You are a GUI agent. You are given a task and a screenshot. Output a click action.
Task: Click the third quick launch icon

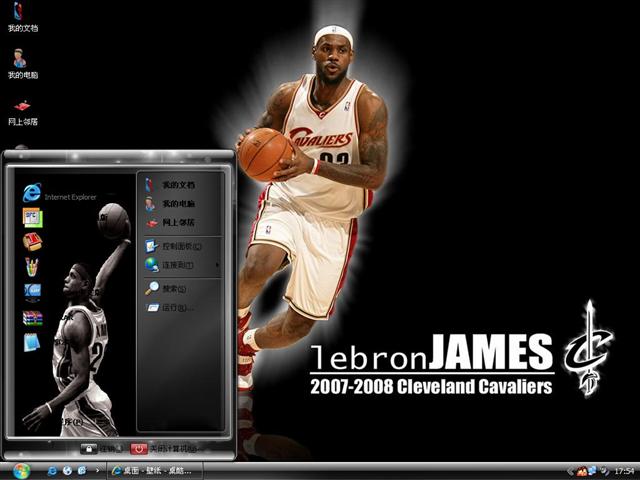[x=82, y=471]
